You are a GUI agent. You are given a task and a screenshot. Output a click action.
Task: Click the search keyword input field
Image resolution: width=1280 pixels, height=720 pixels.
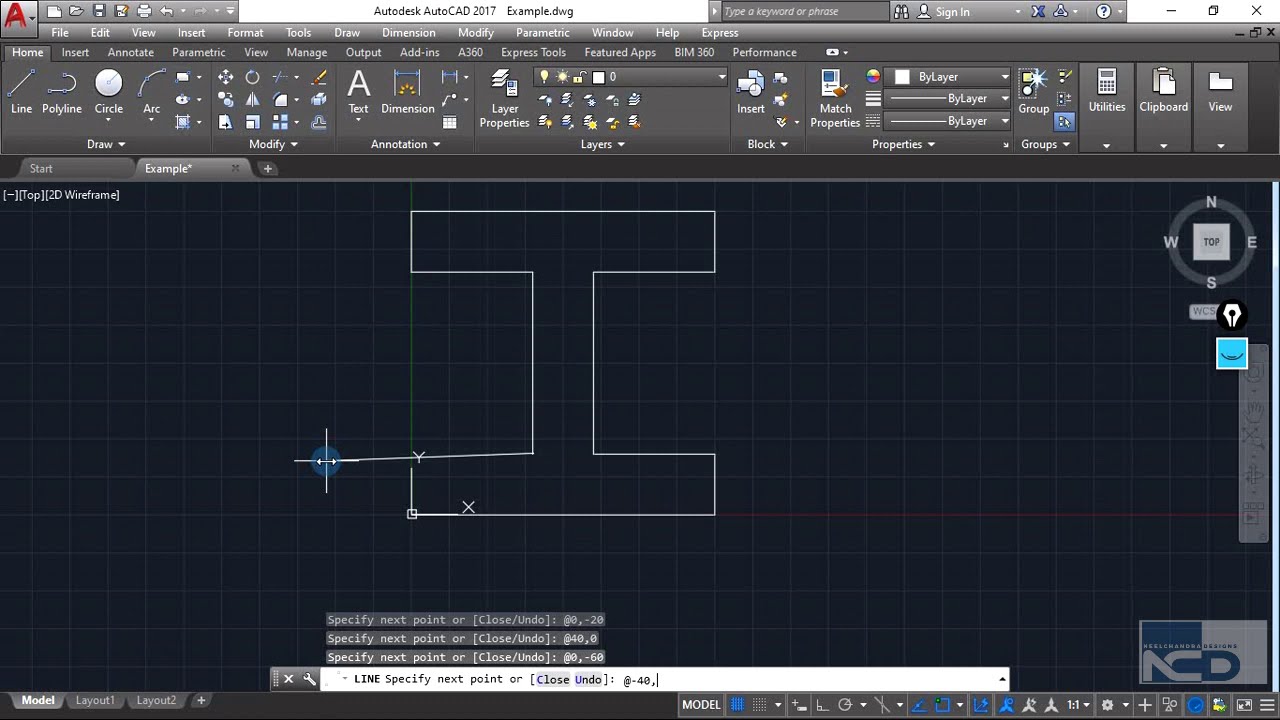[802, 12]
